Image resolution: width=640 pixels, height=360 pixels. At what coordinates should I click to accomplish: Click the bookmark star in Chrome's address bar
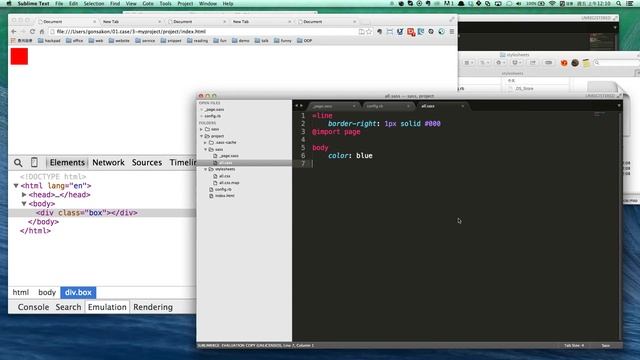pos(369,31)
